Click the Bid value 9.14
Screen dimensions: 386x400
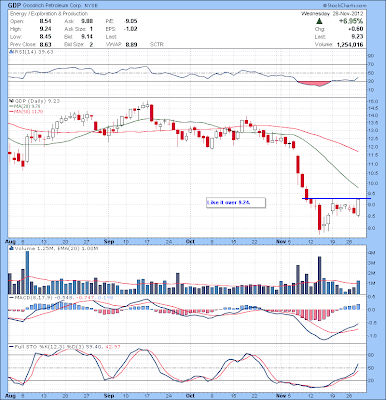(x=87, y=37)
